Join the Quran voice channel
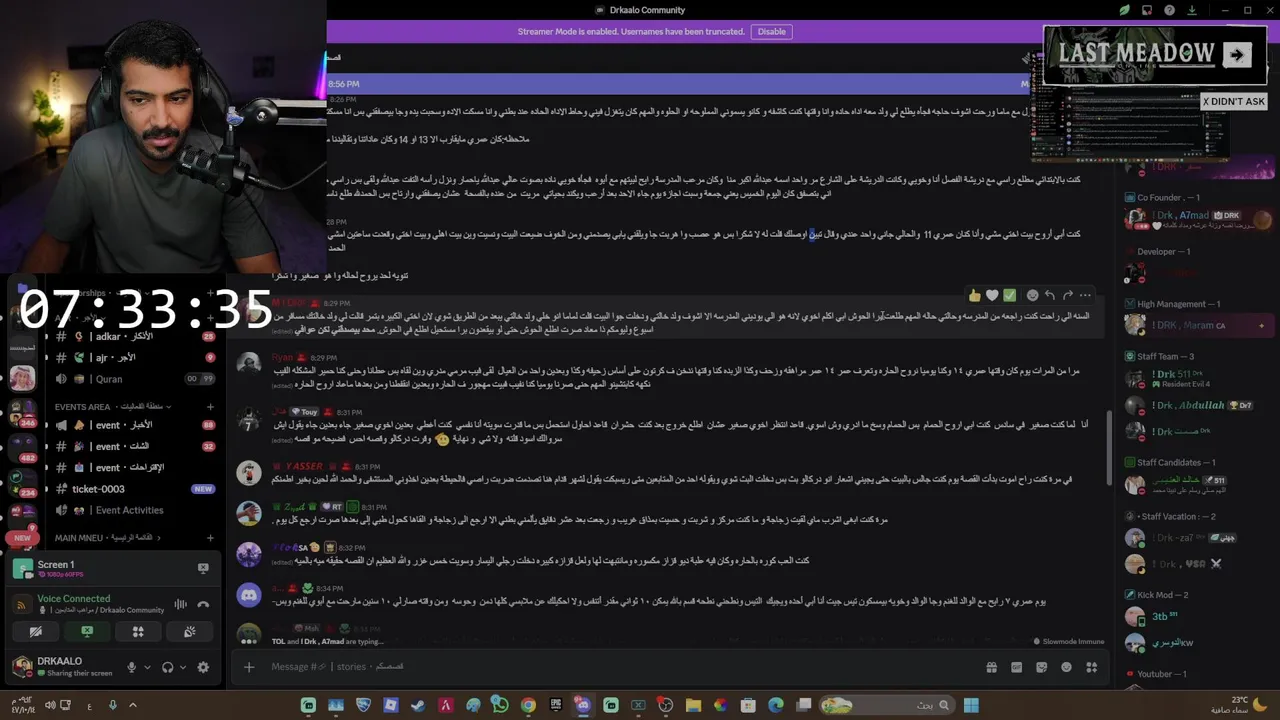This screenshot has height=720, width=1280. tap(135, 379)
